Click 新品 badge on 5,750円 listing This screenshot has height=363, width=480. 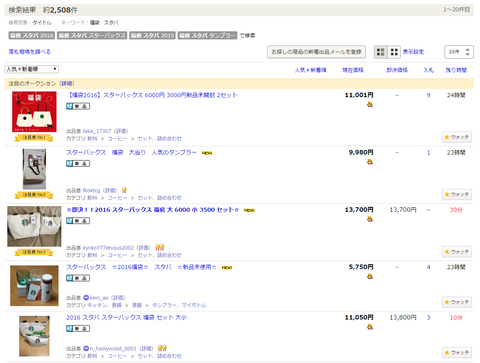(78, 278)
